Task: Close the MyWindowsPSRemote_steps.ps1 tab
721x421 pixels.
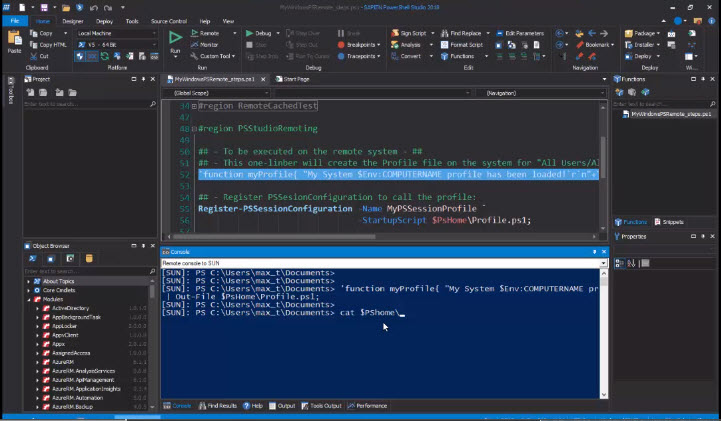Action: pyautogui.click(x=263, y=79)
